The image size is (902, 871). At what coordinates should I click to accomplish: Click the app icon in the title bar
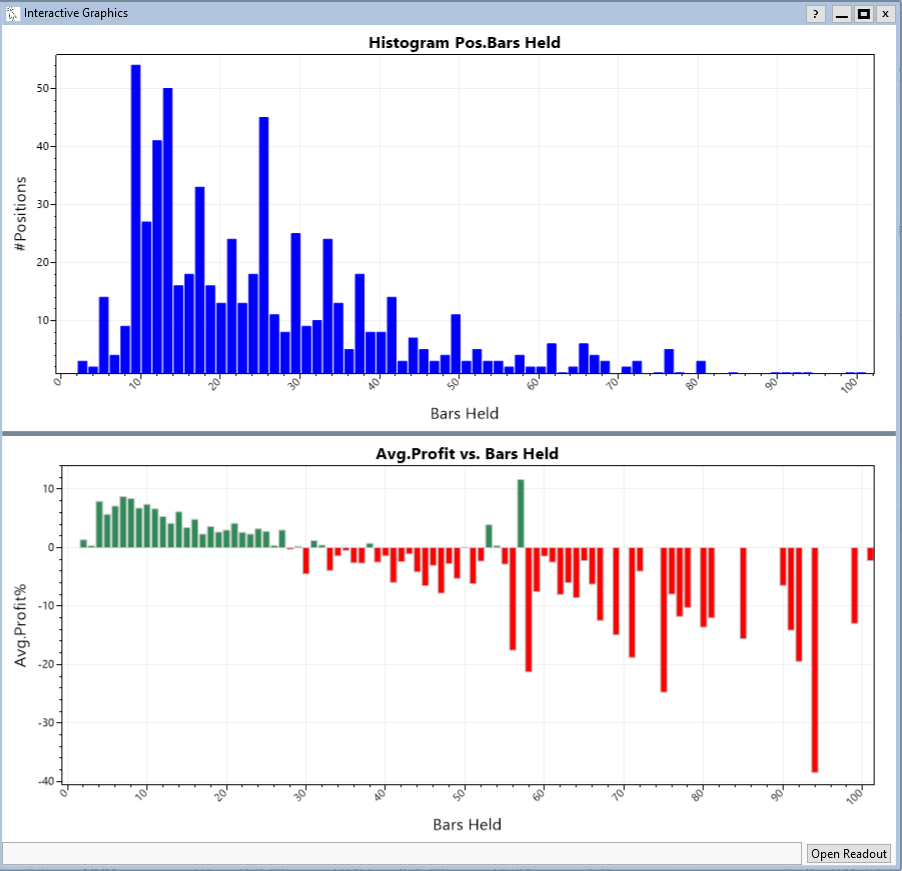tap(12, 14)
